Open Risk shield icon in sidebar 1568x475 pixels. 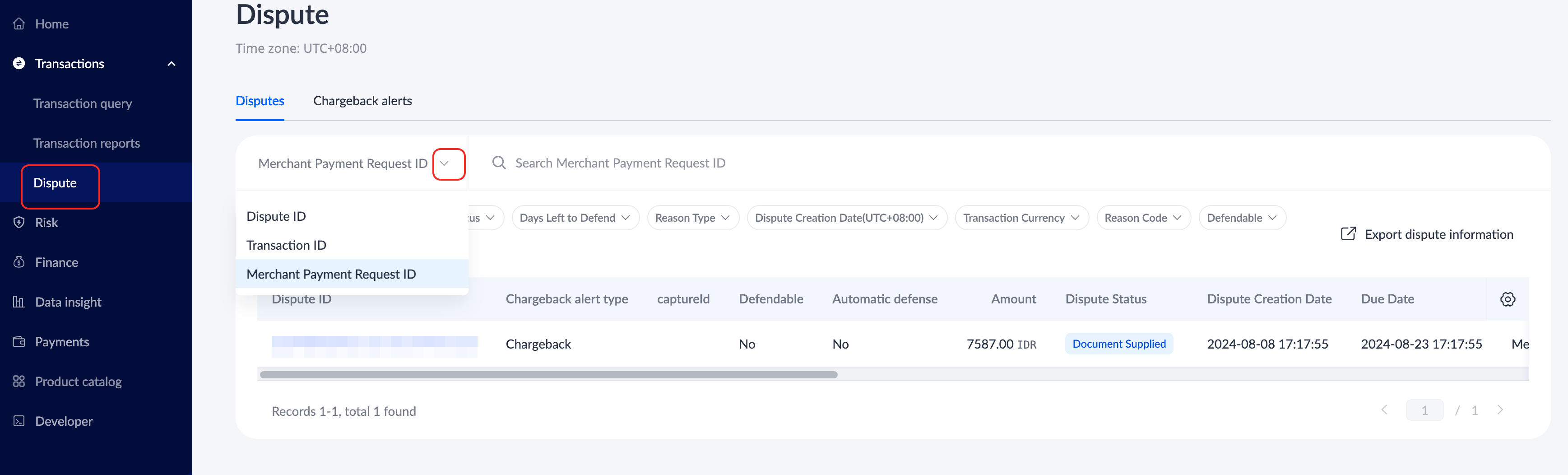(x=19, y=222)
